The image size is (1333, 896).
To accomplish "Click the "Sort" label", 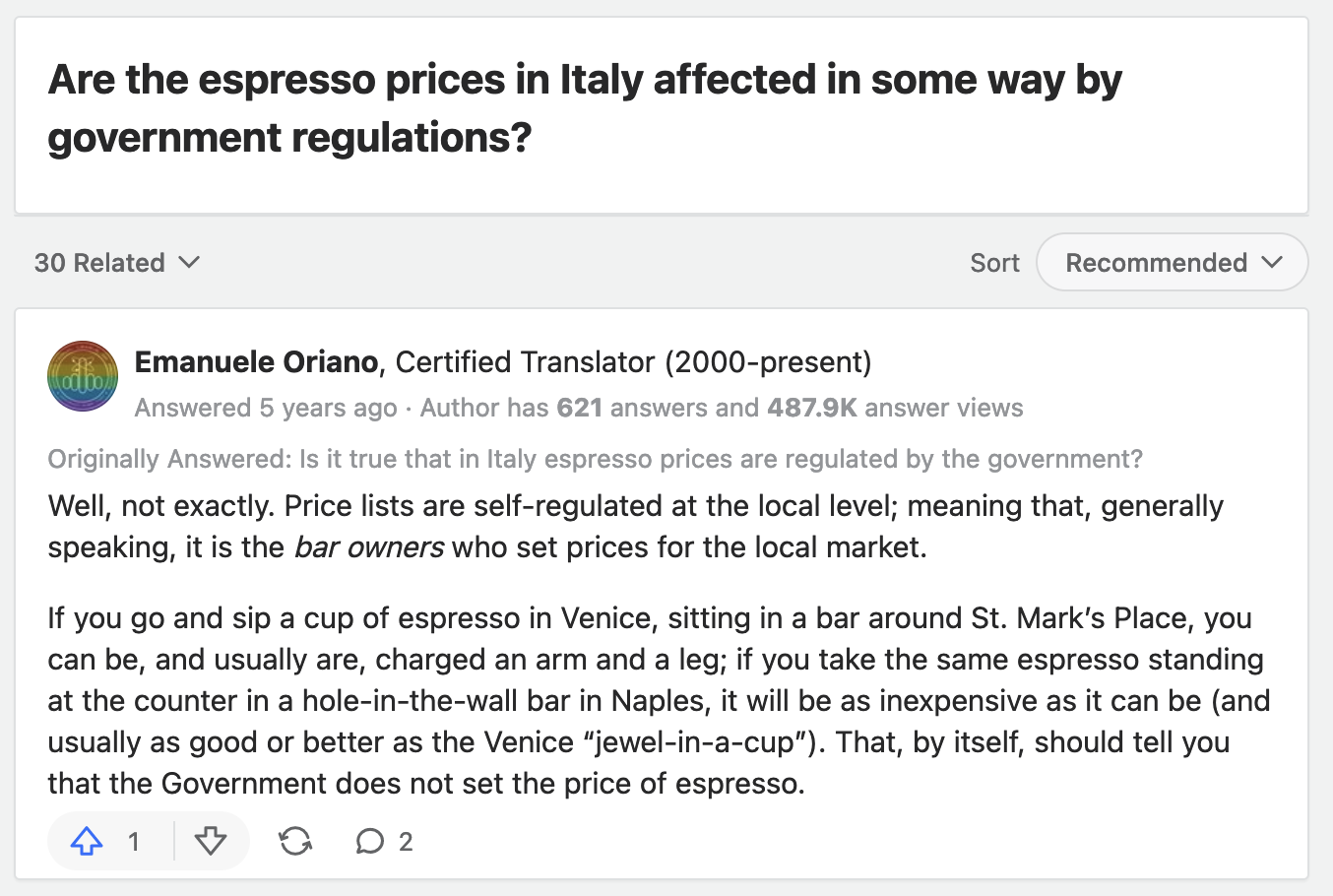I will point(994,263).
